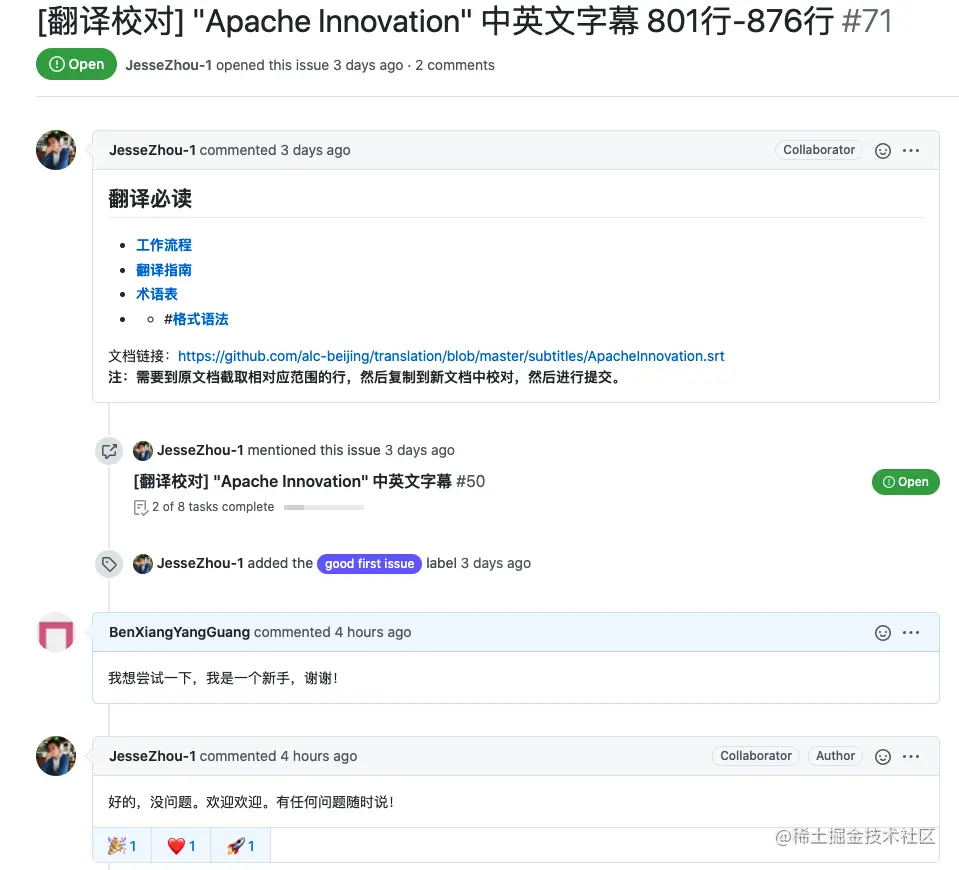959x870 pixels.
Task: Open referenced issue #50 title link
Action: click(309, 481)
